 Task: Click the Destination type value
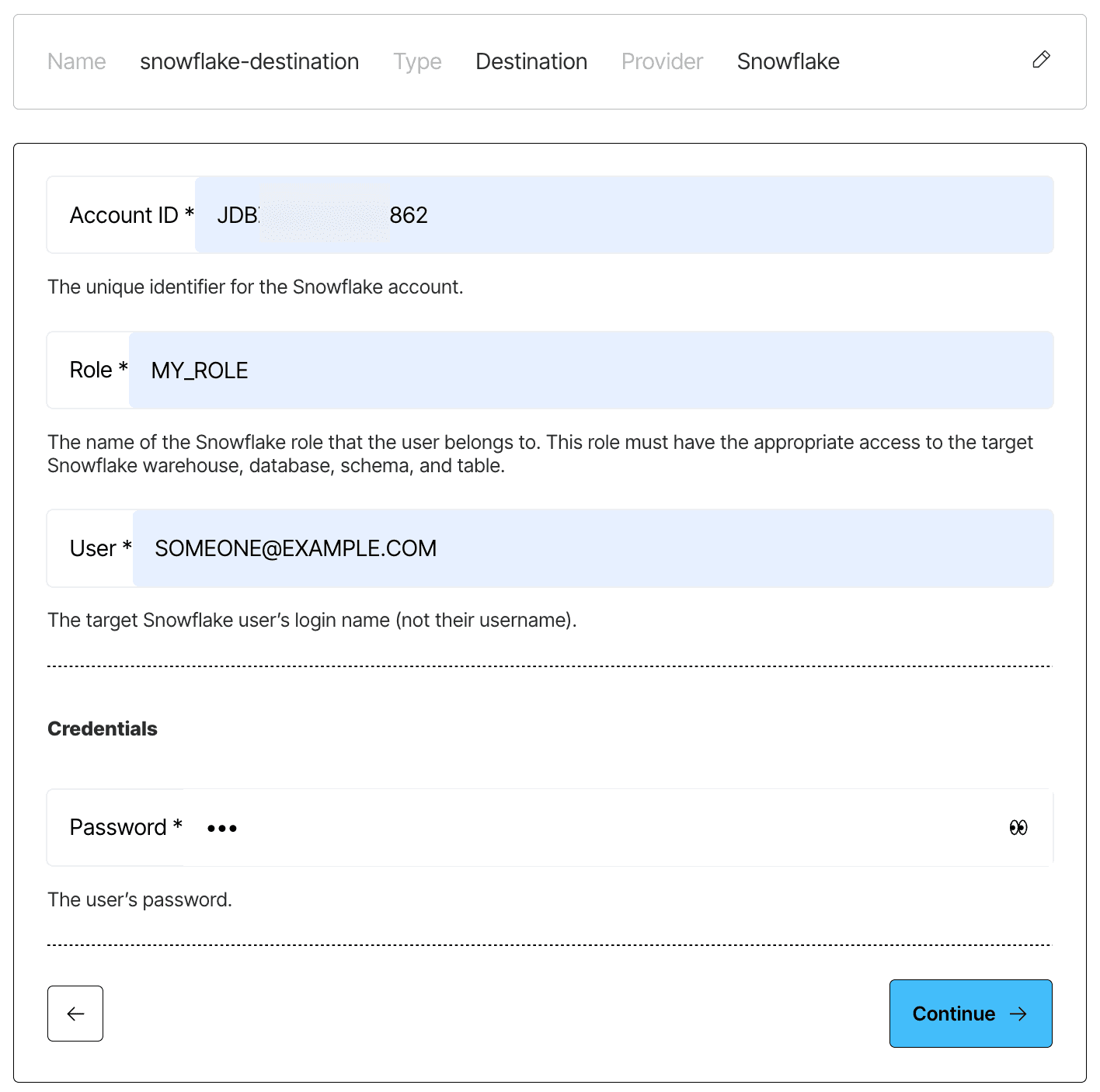[x=531, y=61]
